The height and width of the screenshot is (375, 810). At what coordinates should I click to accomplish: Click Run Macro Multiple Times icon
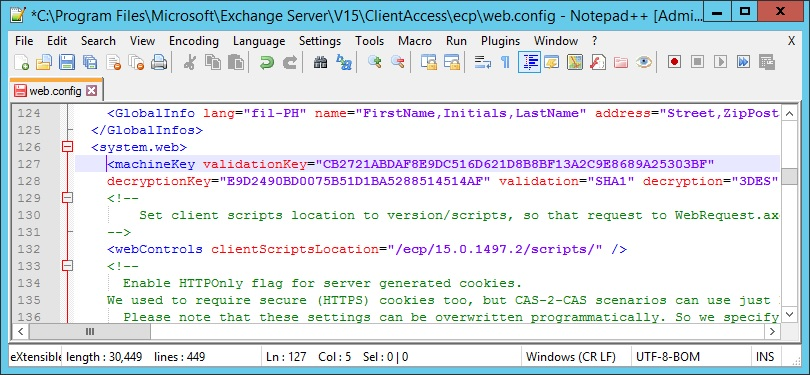click(743, 62)
